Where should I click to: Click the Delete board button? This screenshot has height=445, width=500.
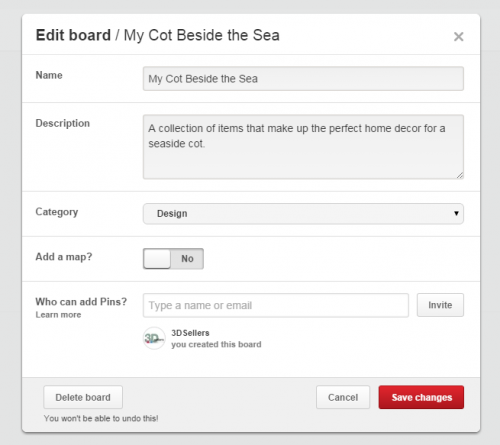coord(83,397)
